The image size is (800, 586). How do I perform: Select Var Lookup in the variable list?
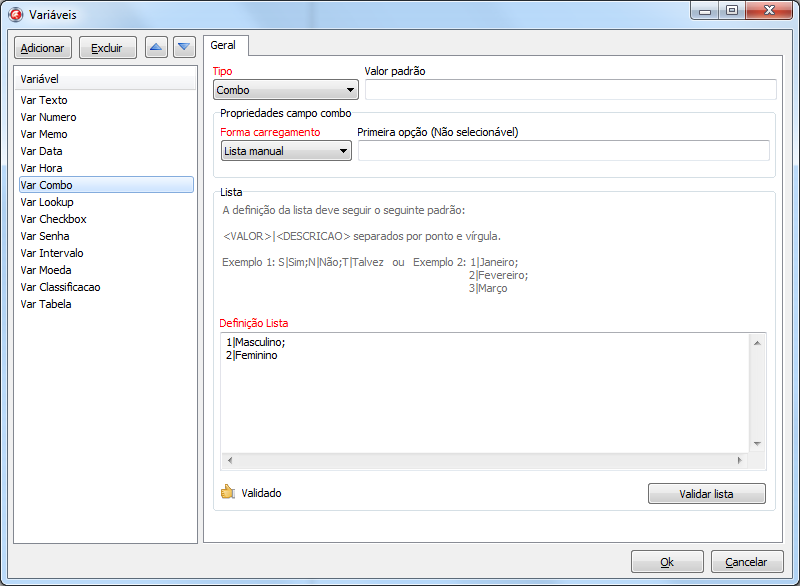click(47, 202)
